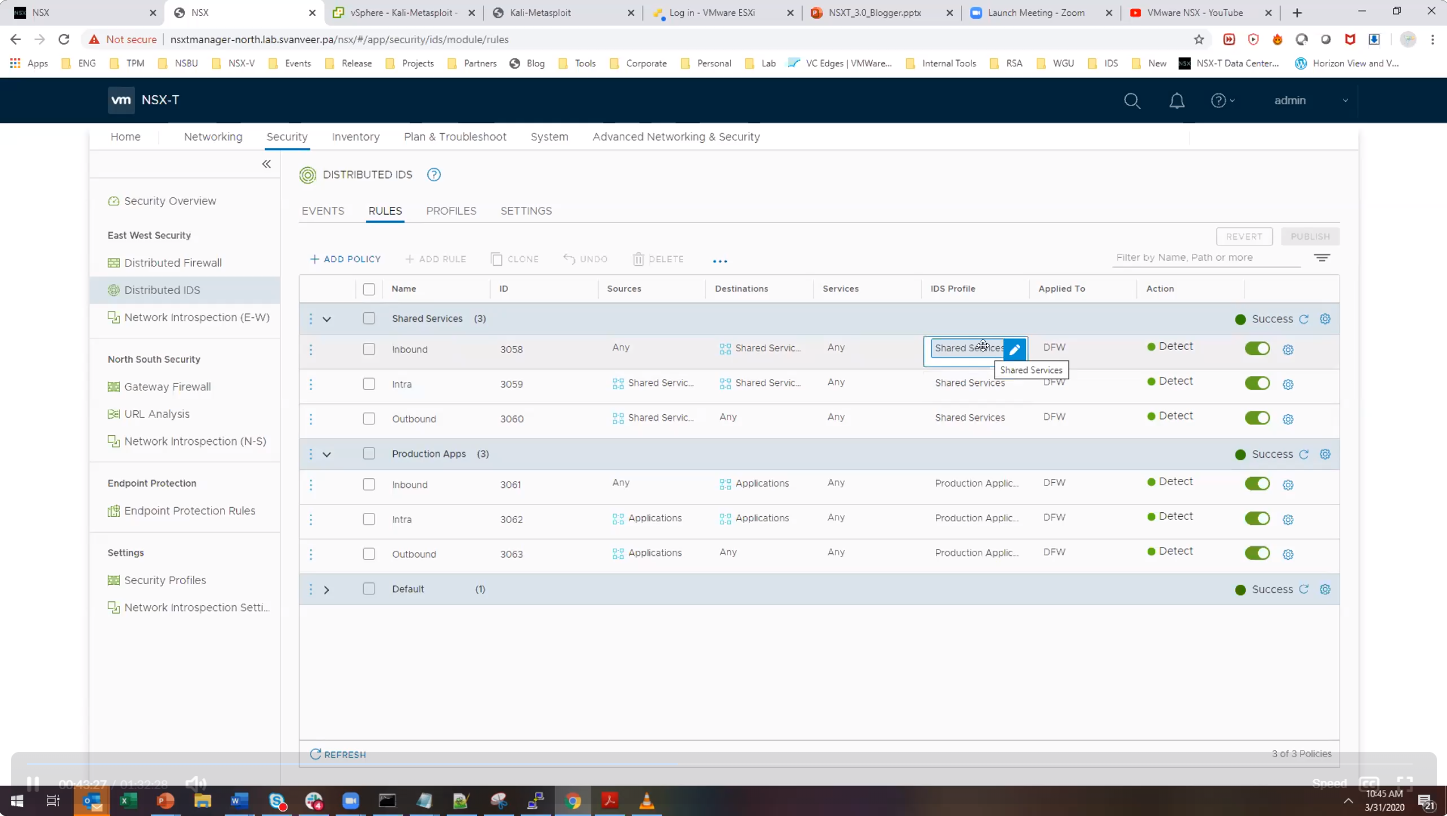
Task: Open notifications bell in NSX-T header
Action: click(x=1177, y=101)
